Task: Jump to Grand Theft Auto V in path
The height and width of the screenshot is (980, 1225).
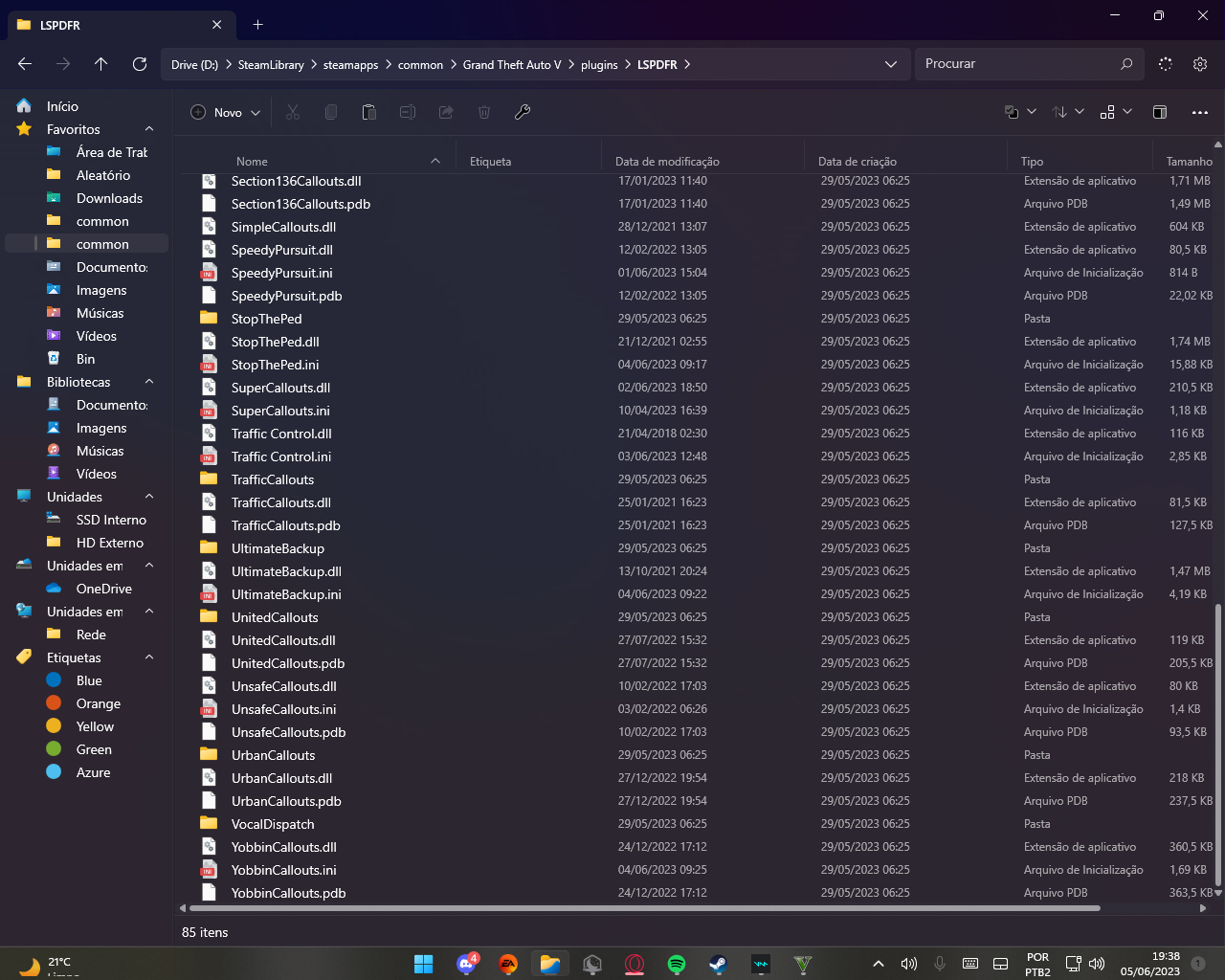Action: (x=512, y=65)
